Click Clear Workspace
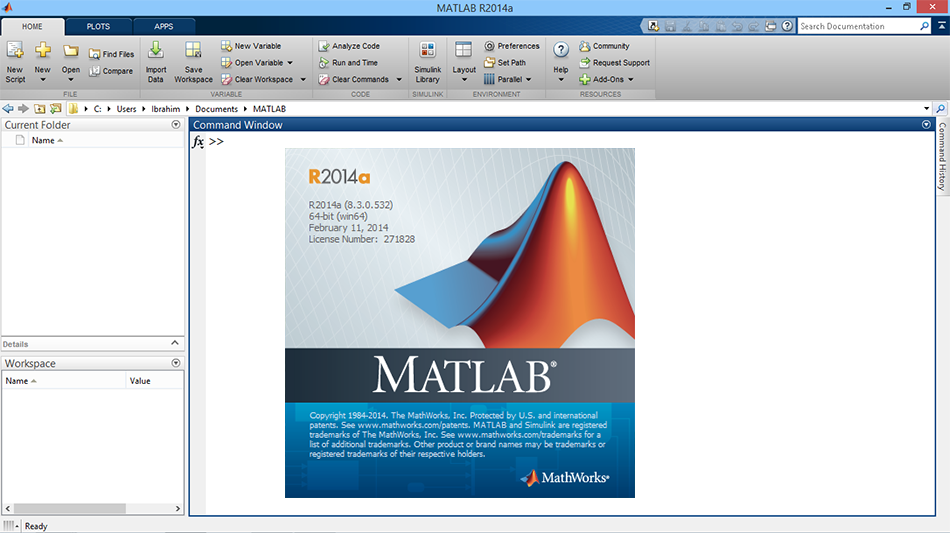Screen dimensions: 950x533 tap(257, 79)
